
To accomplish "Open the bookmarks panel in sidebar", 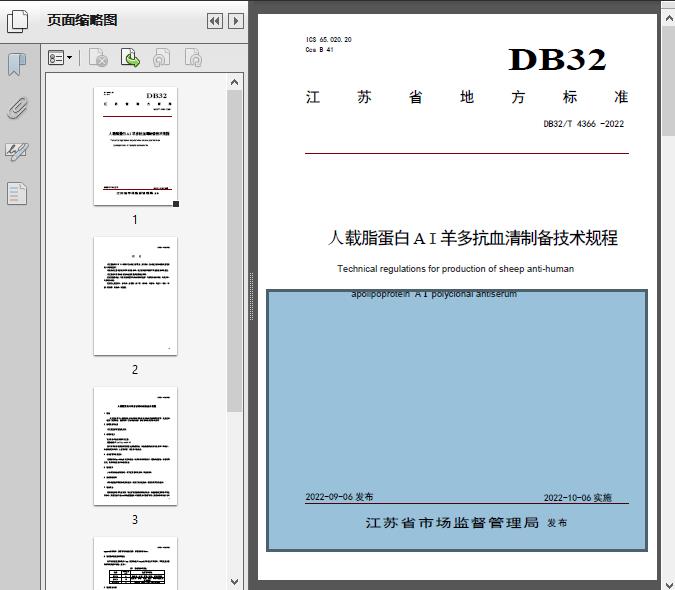I will (x=17, y=65).
